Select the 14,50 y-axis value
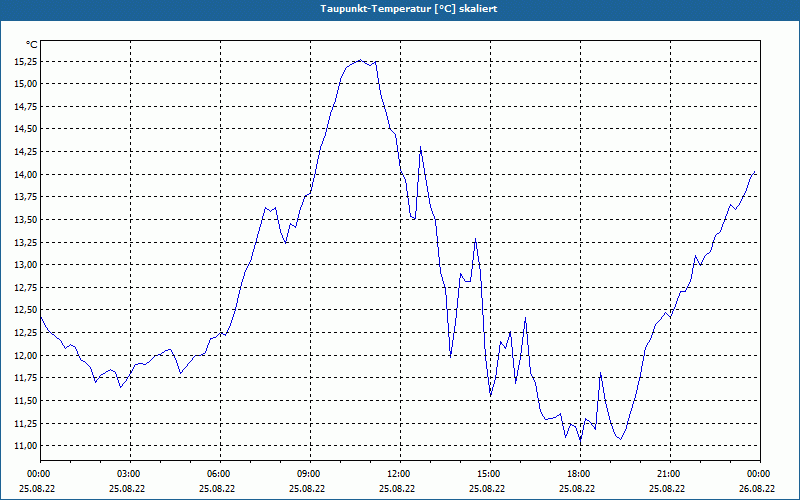Viewport: 800px width, 500px height. coord(26,129)
